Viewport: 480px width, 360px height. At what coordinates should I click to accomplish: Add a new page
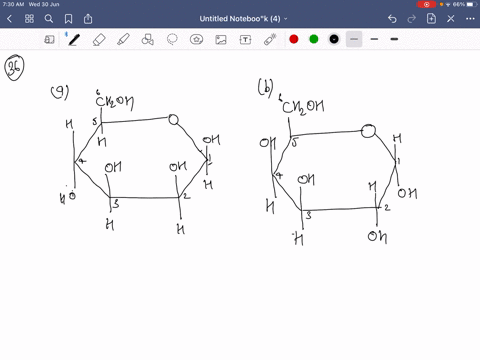coord(431,19)
